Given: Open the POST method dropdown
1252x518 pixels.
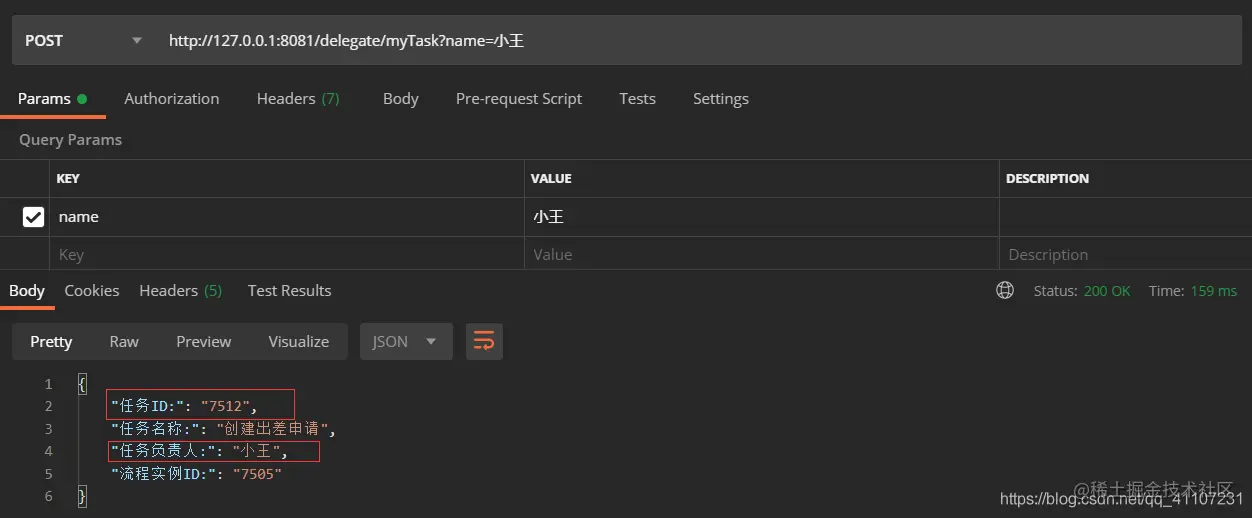Looking at the screenshot, I should [82, 41].
